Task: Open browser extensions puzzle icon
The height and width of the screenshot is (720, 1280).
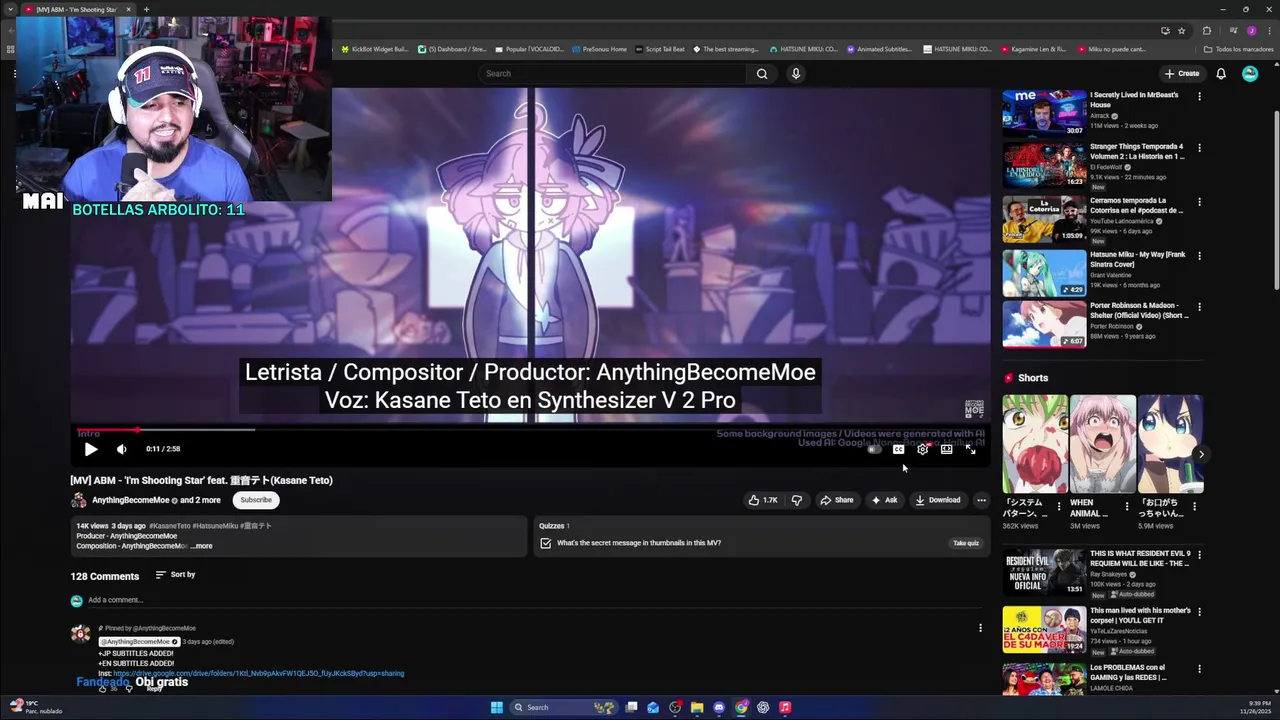Action: point(1206,31)
